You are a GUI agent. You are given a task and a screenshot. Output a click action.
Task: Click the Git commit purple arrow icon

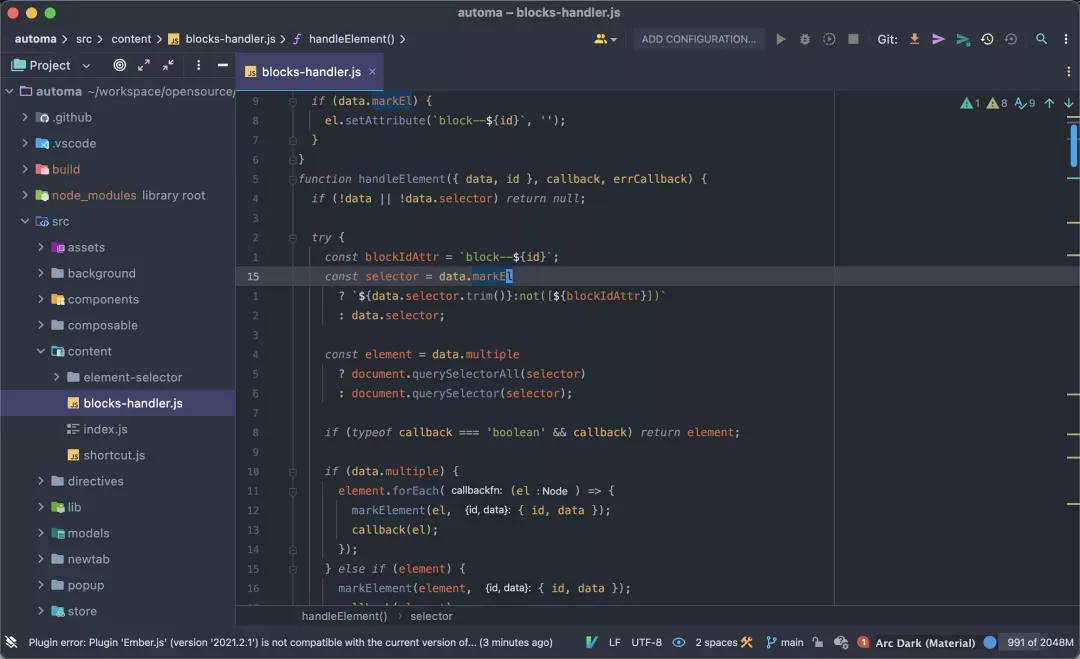click(938, 39)
